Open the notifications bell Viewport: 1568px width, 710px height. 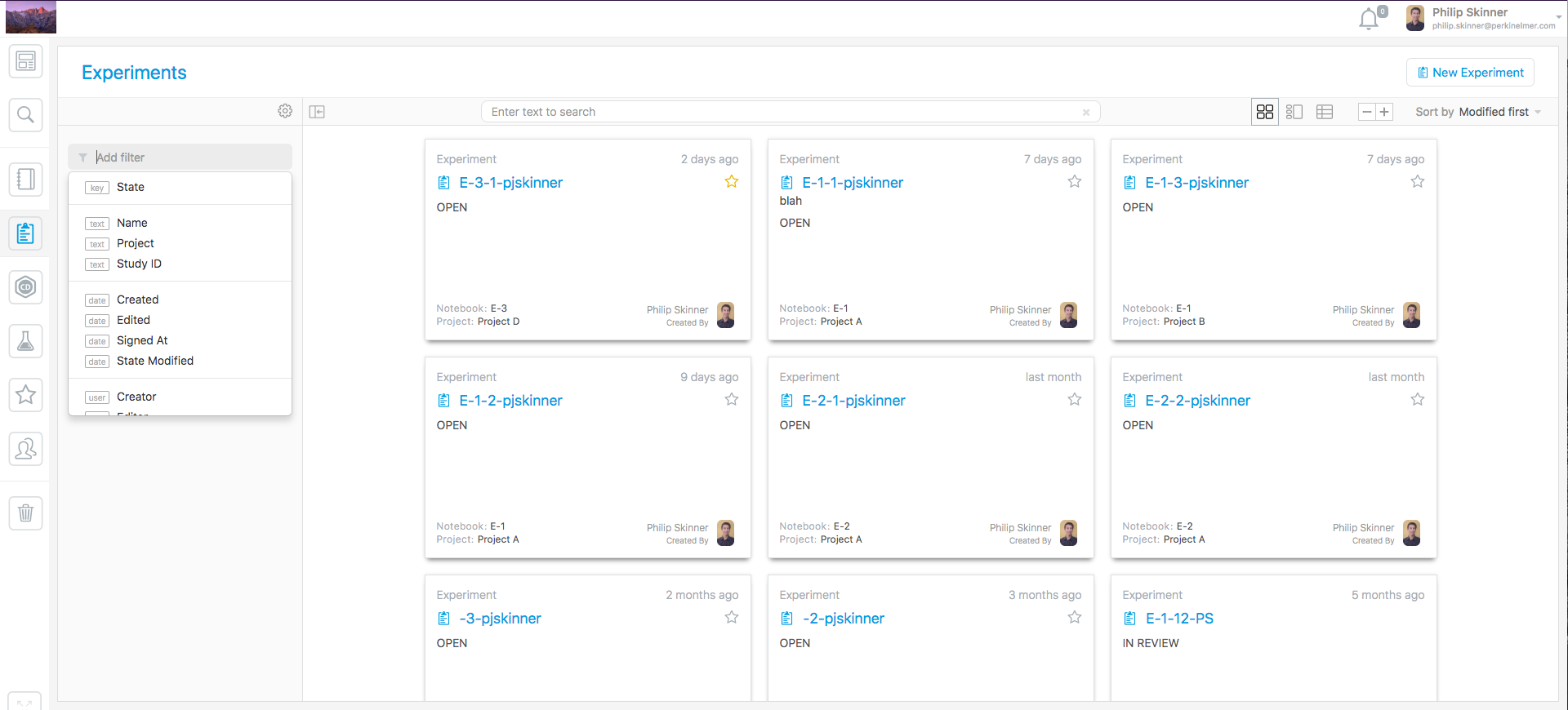(x=1370, y=18)
